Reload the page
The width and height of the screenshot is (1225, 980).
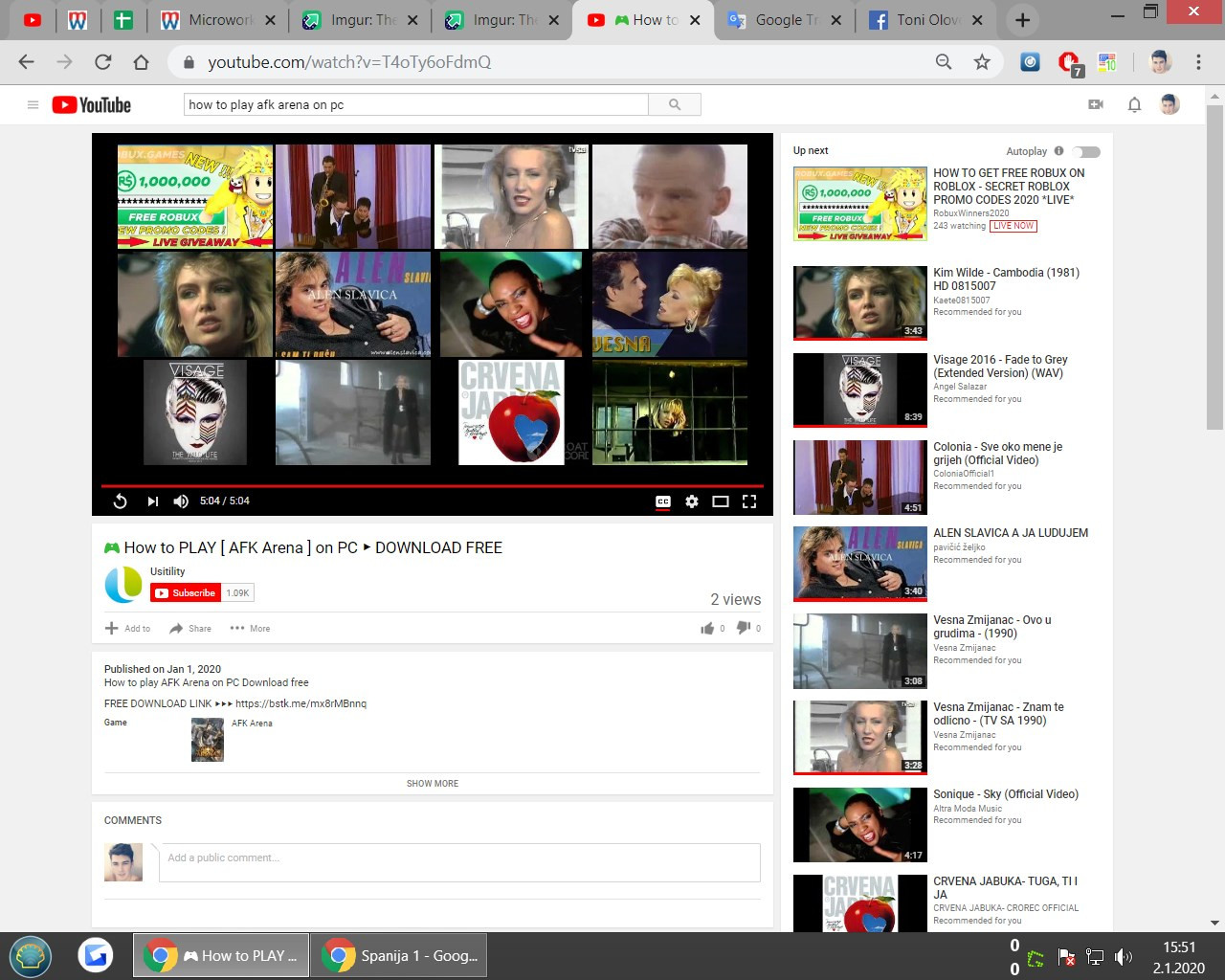pyautogui.click(x=103, y=62)
